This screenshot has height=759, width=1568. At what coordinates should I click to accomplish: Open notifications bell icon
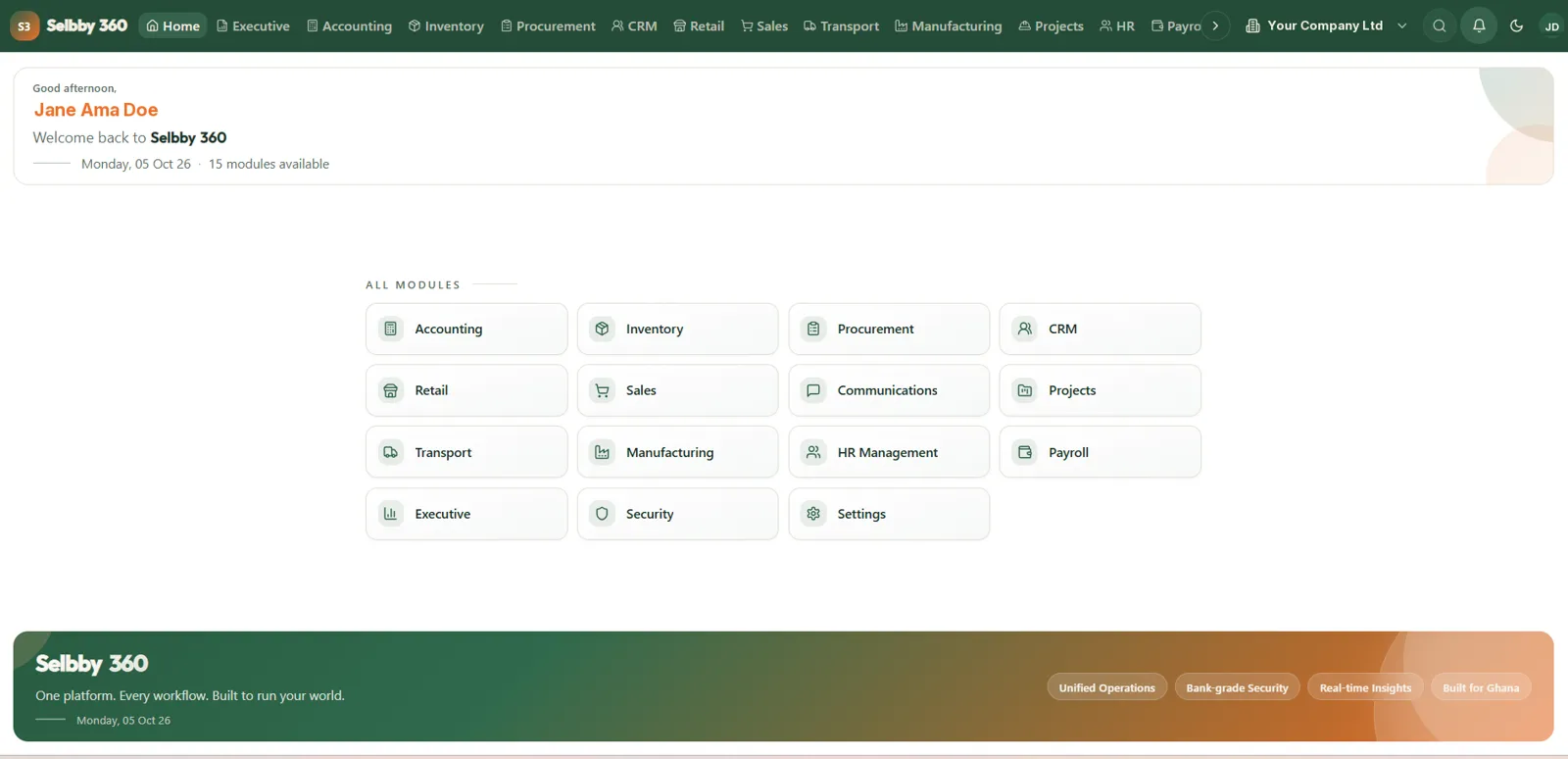[1479, 26]
